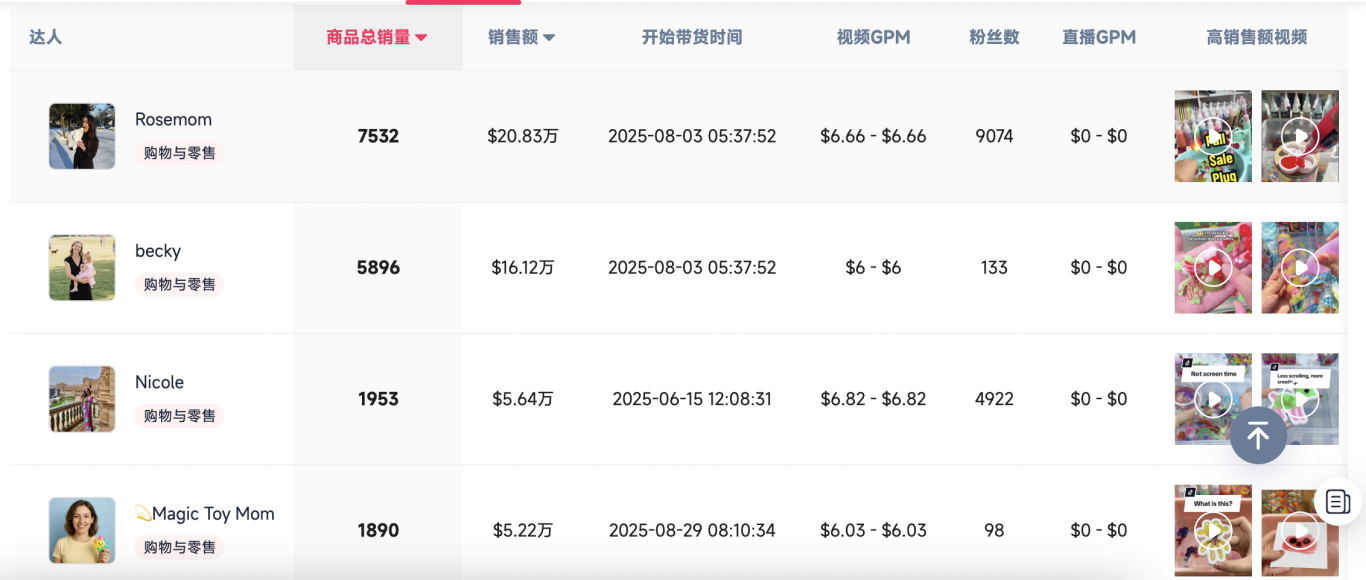Image resolution: width=1366 pixels, height=580 pixels.
Task: Click becky's name link
Action: point(158,251)
